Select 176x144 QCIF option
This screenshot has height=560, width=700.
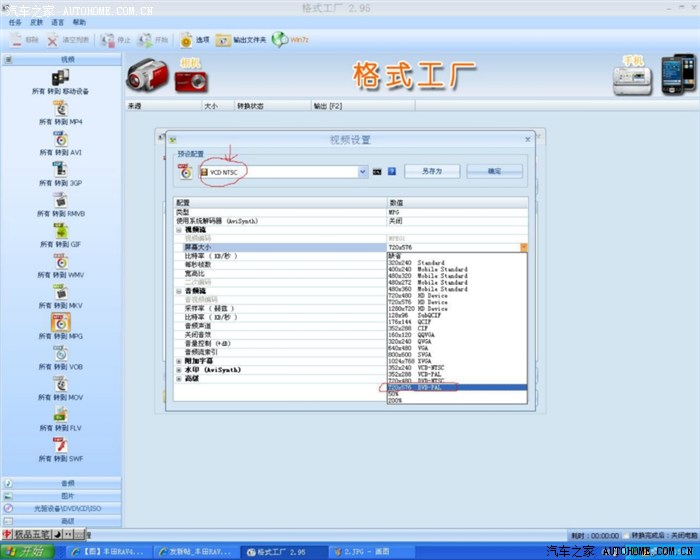click(x=457, y=322)
